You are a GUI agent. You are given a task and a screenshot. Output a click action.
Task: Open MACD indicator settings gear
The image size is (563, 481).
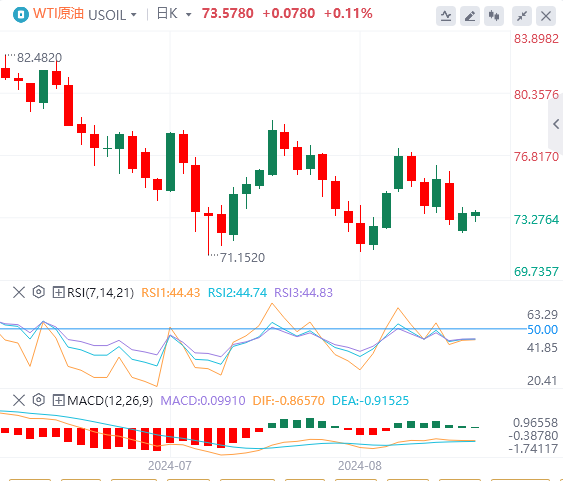coord(38,400)
